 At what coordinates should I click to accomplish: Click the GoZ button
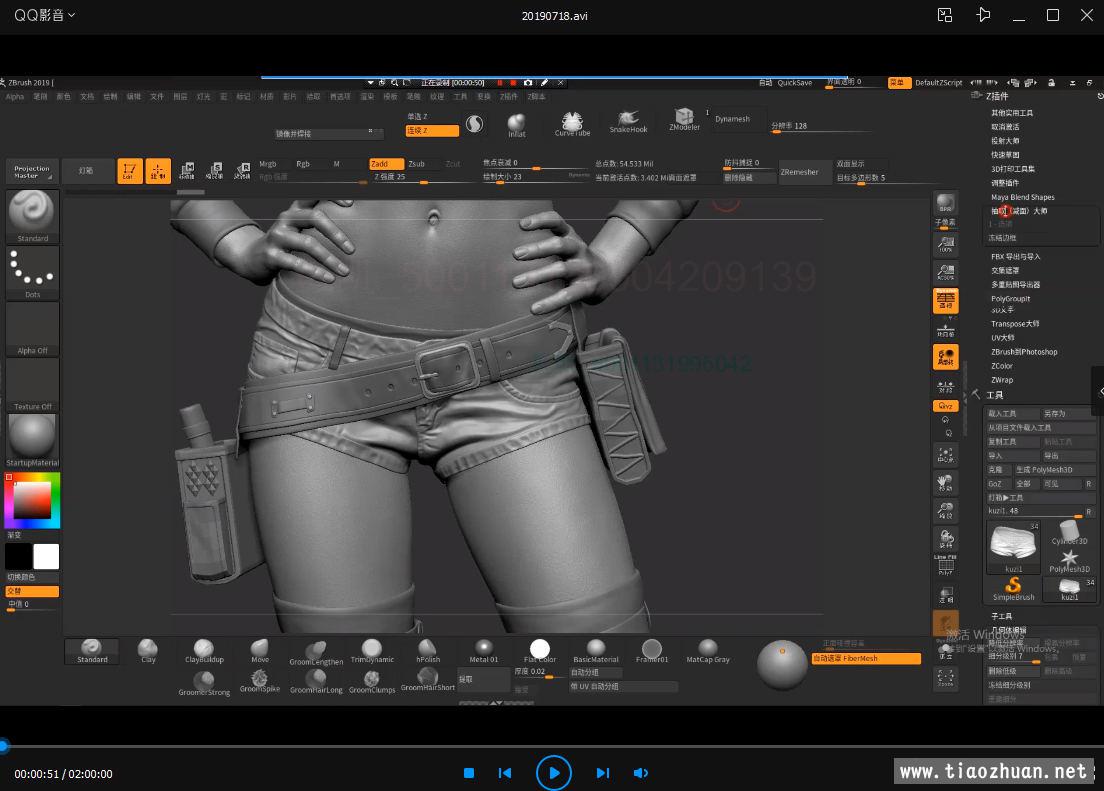pos(995,484)
